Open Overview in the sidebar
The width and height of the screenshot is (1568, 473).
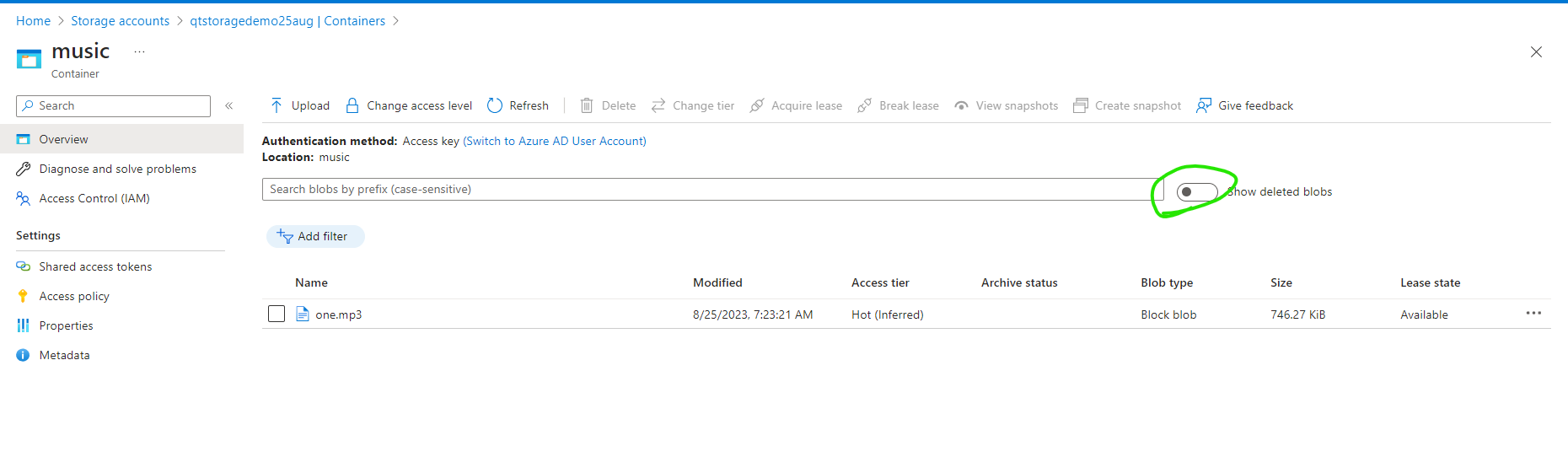pos(121,139)
